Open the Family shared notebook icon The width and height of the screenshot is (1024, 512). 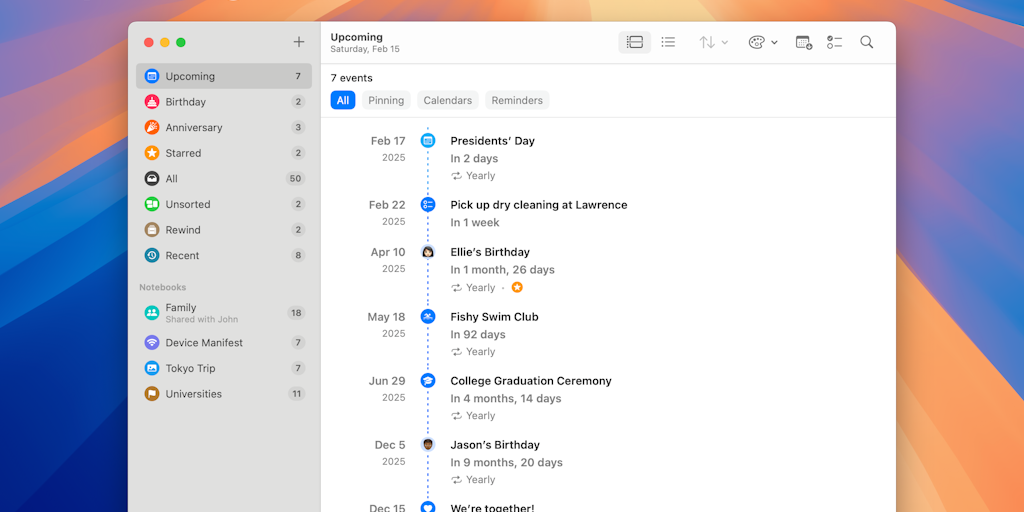[x=152, y=313]
